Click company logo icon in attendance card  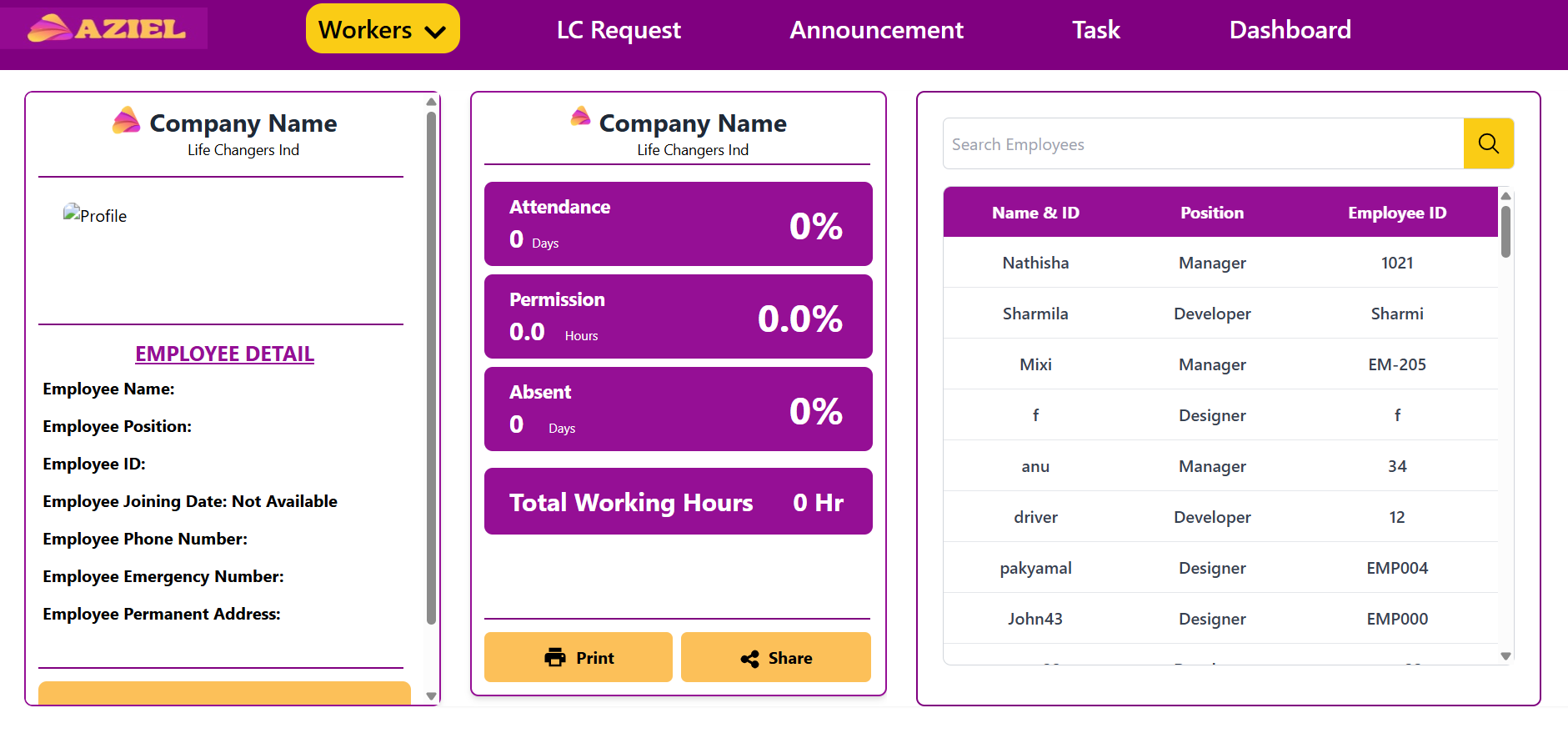pos(581,116)
